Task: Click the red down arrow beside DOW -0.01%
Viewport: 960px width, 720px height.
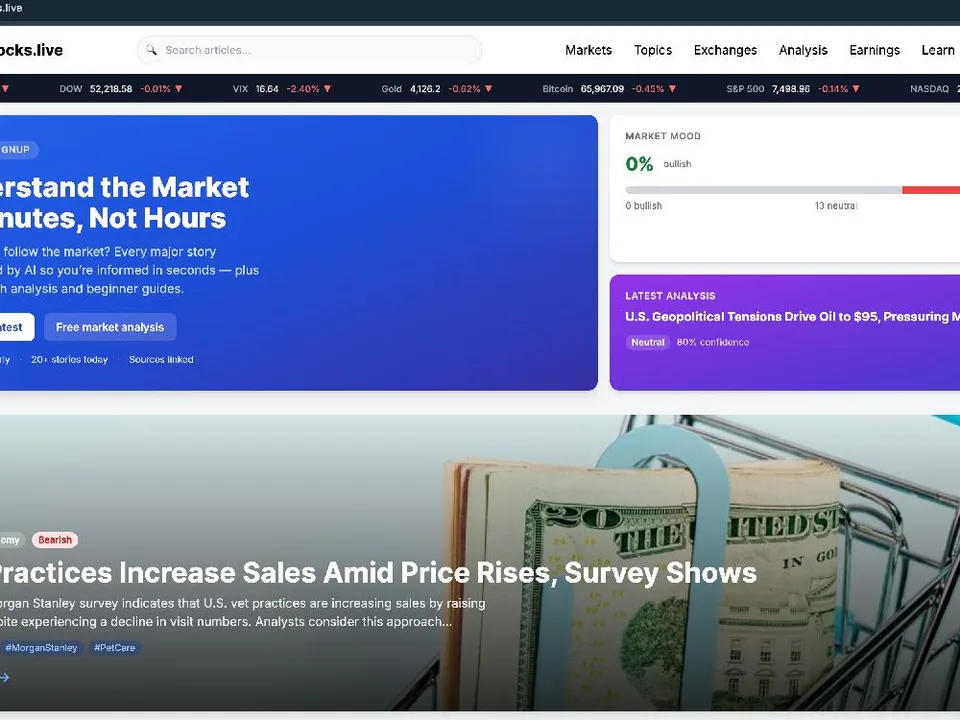Action: (179, 89)
